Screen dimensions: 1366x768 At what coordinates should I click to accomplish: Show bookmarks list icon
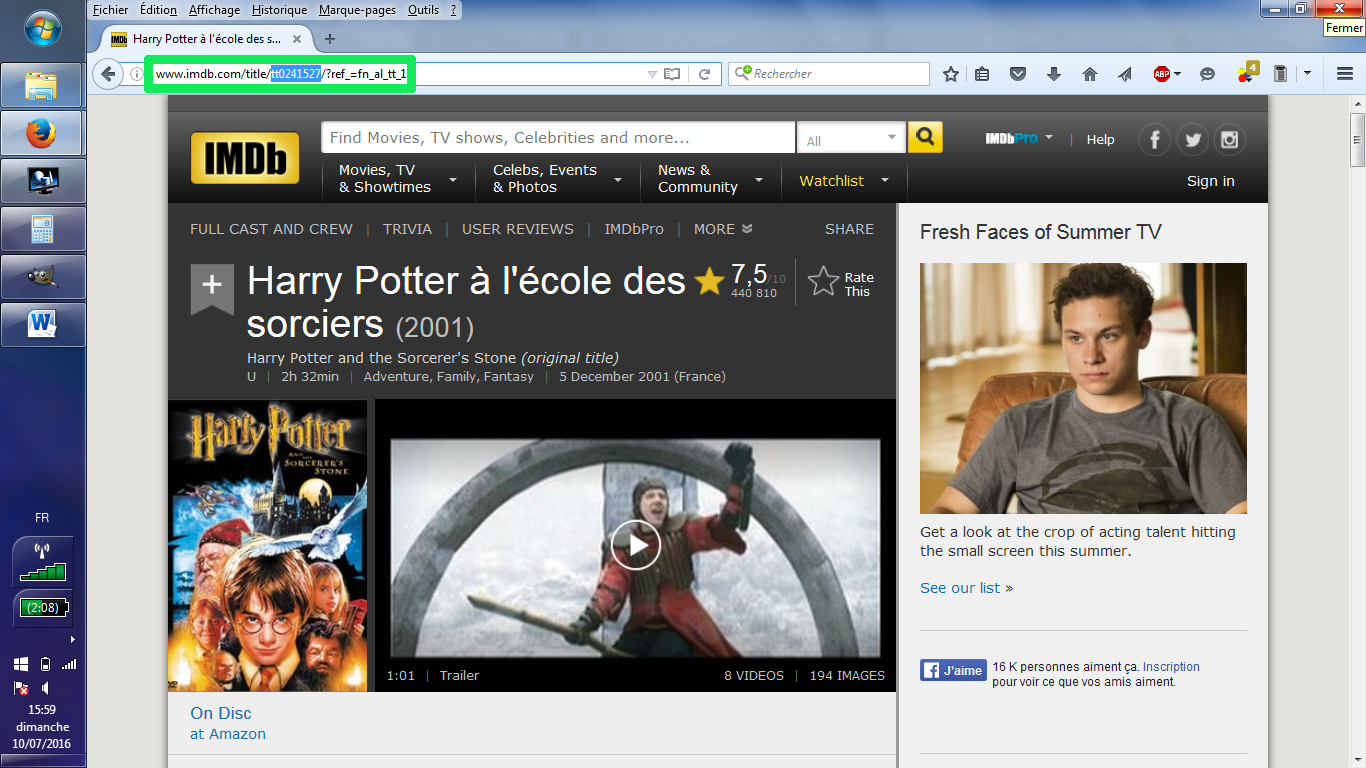point(982,74)
